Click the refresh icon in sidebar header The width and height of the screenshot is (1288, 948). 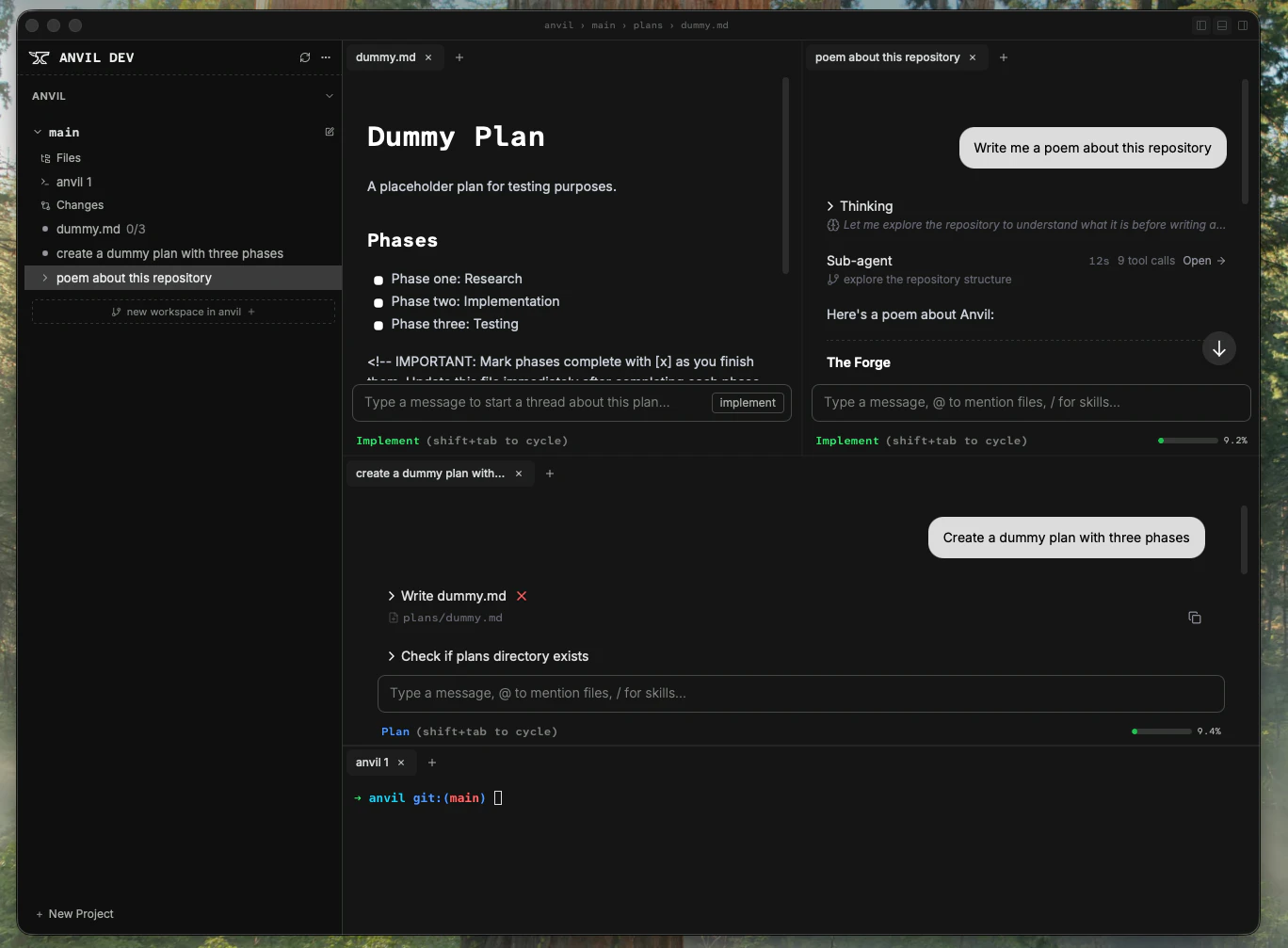click(305, 57)
